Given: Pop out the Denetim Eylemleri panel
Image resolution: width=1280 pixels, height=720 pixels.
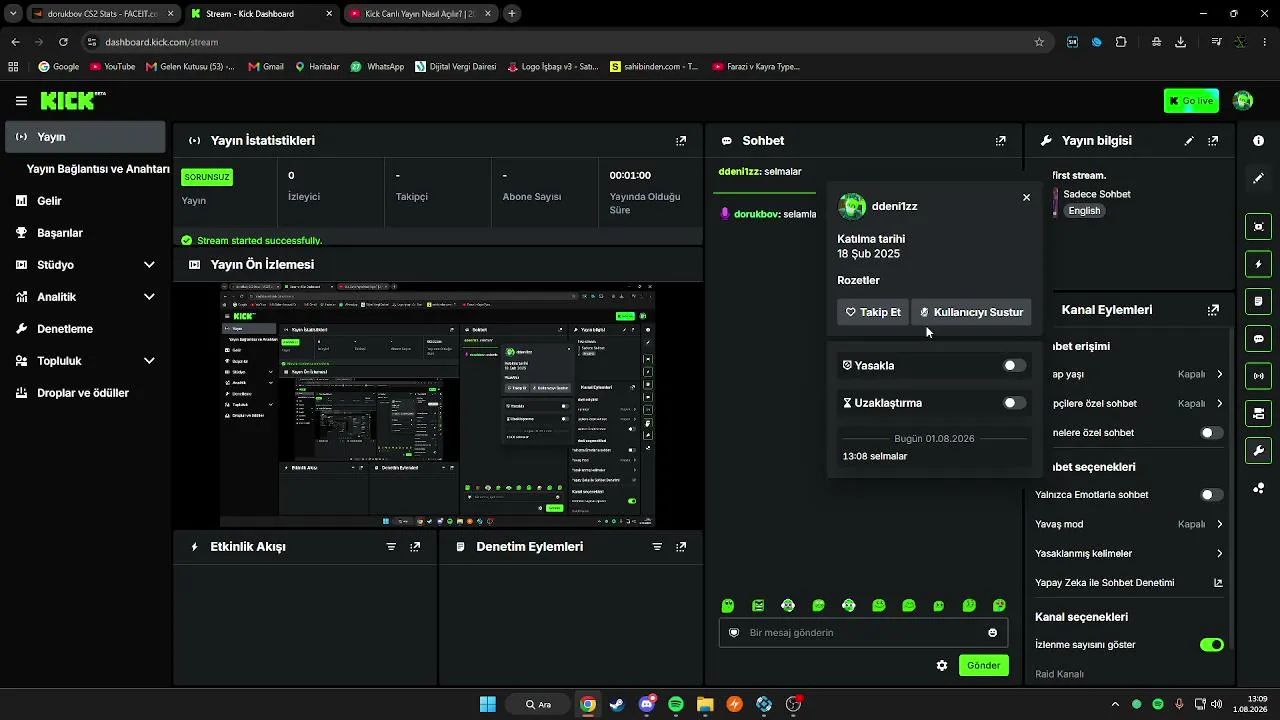Looking at the screenshot, I should coord(681,547).
